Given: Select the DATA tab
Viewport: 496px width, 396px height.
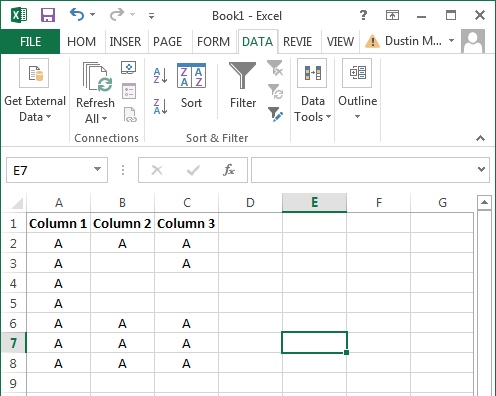Looking at the screenshot, I should click(257, 42).
